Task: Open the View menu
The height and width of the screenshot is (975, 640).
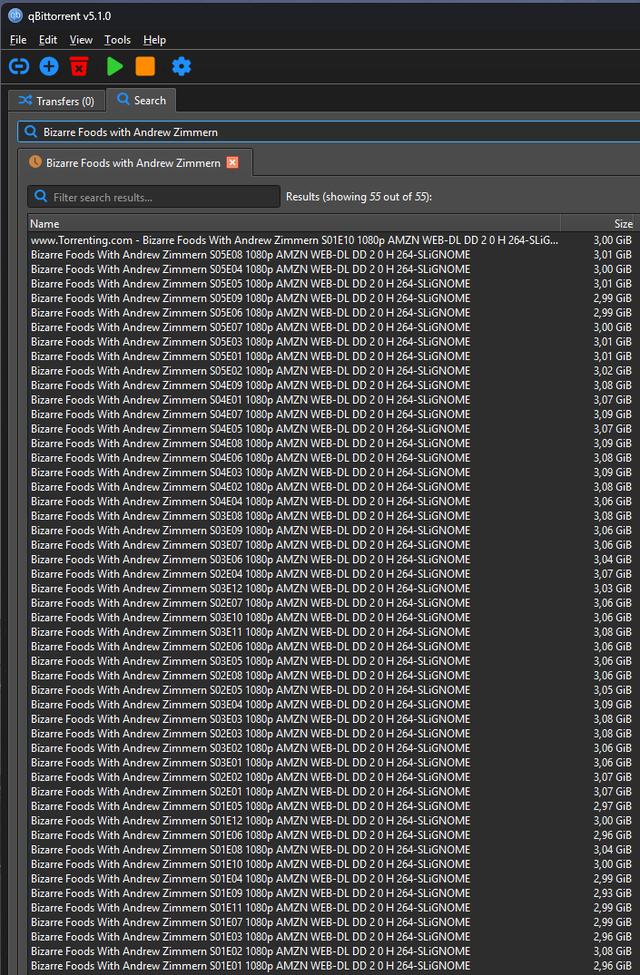Action: pyautogui.click(x=81, y=40)
